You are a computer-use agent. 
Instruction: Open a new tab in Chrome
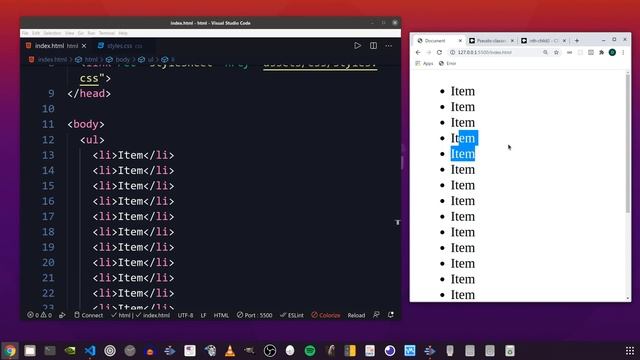coord(577,41)
